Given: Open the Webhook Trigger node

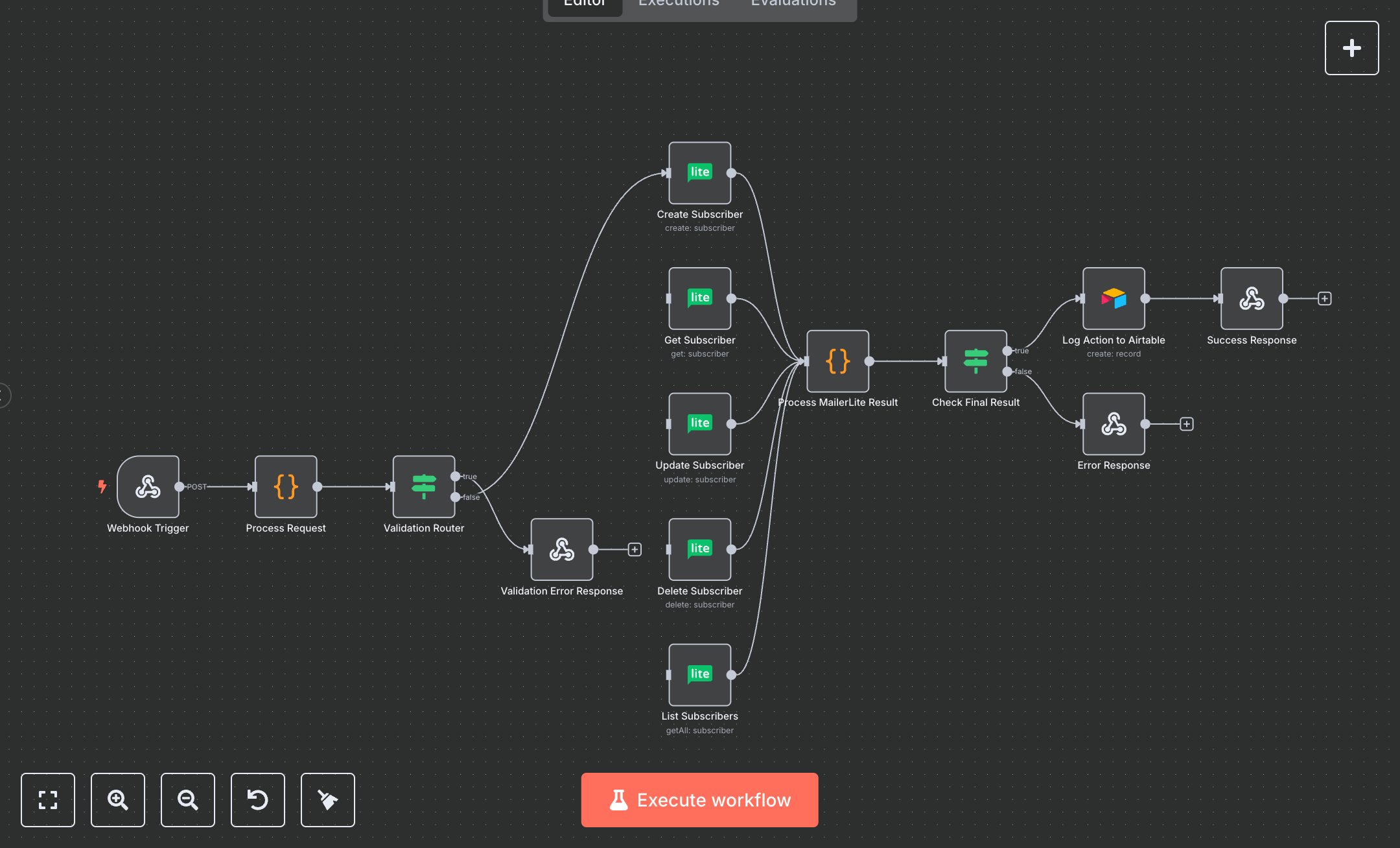Looking at the screenshot, I should (x=148, y=488).
